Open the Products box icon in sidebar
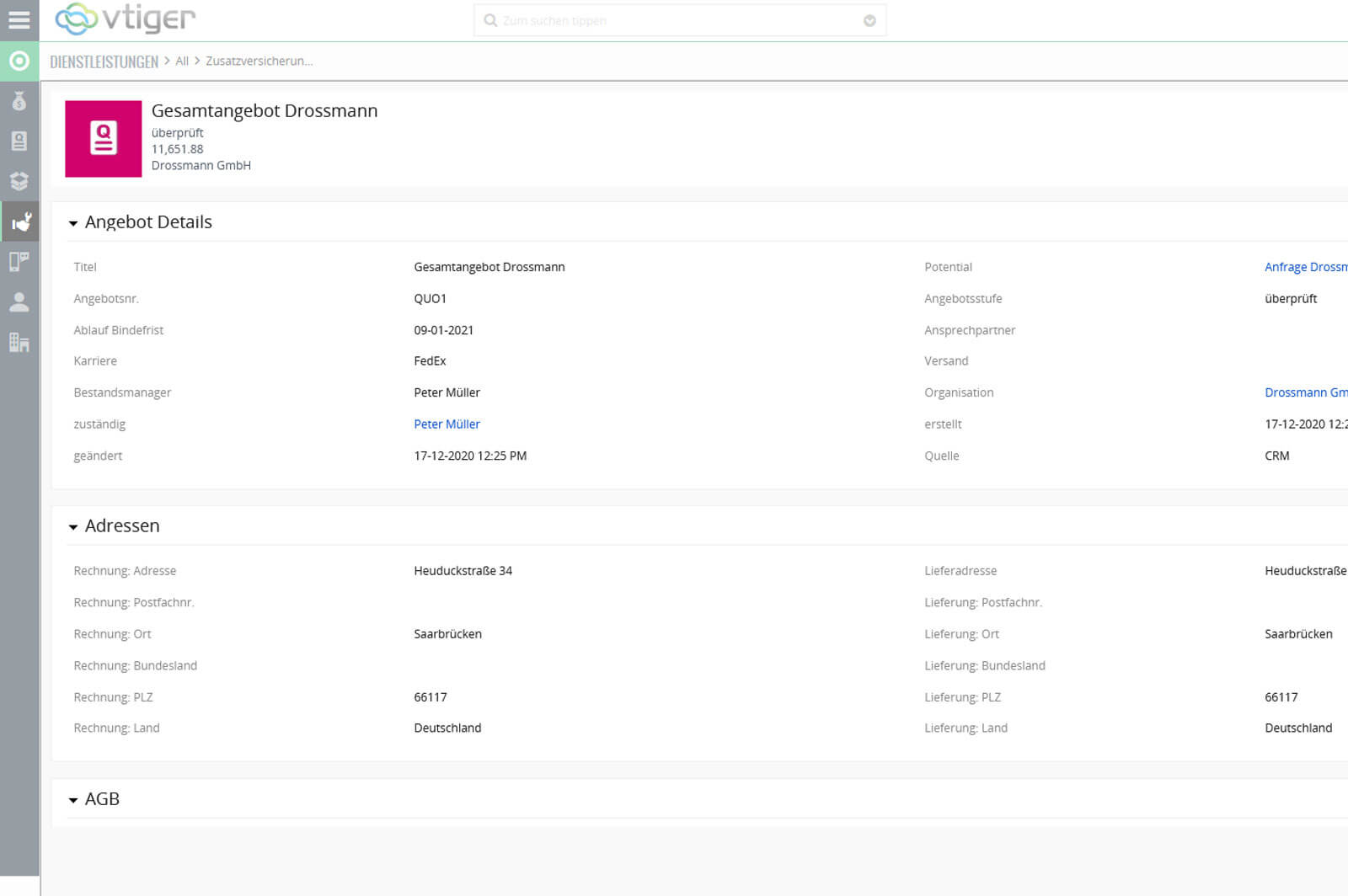1348x896 pixels. pos(19,181)
